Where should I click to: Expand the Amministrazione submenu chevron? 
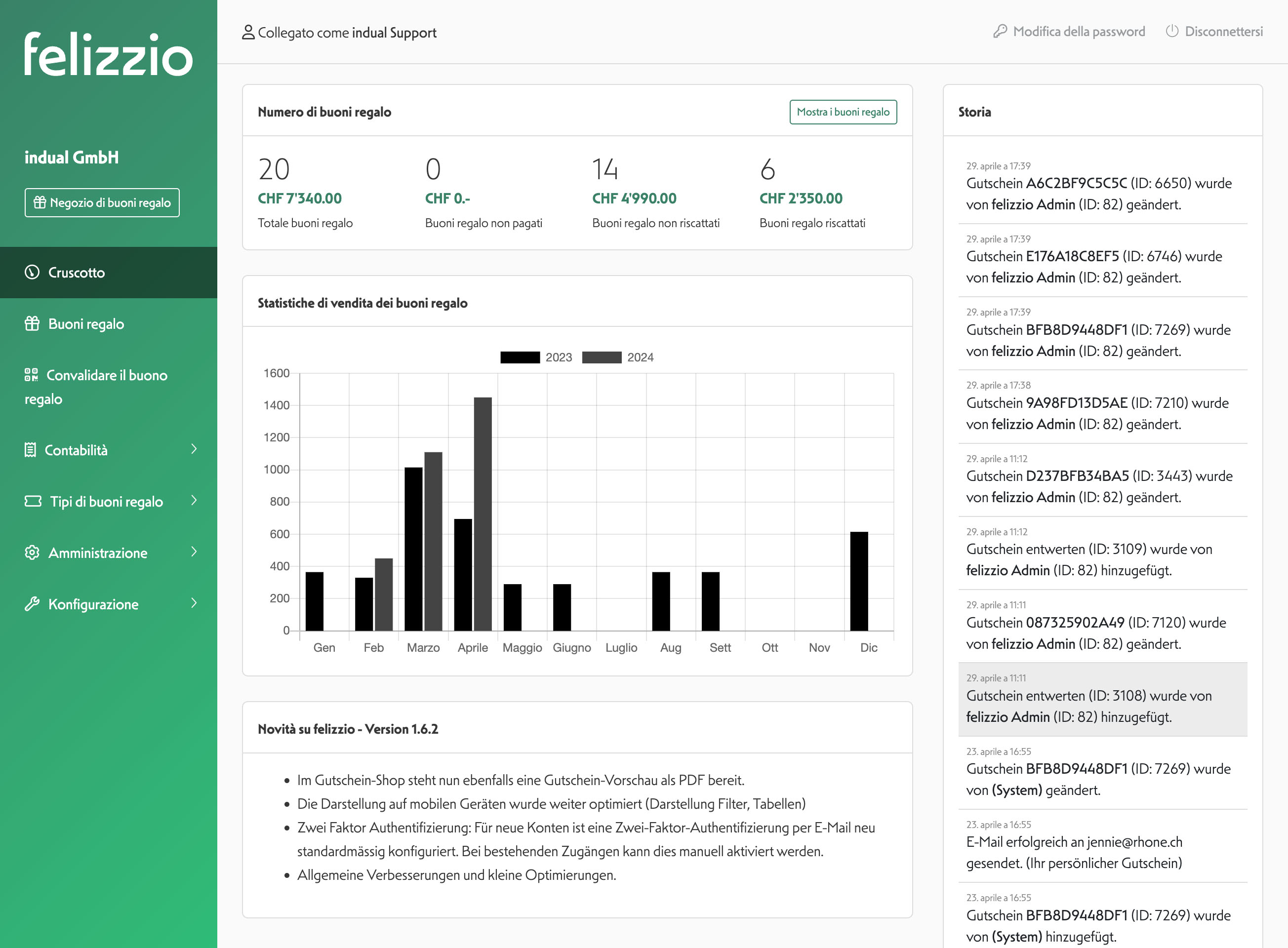(194, 552)
